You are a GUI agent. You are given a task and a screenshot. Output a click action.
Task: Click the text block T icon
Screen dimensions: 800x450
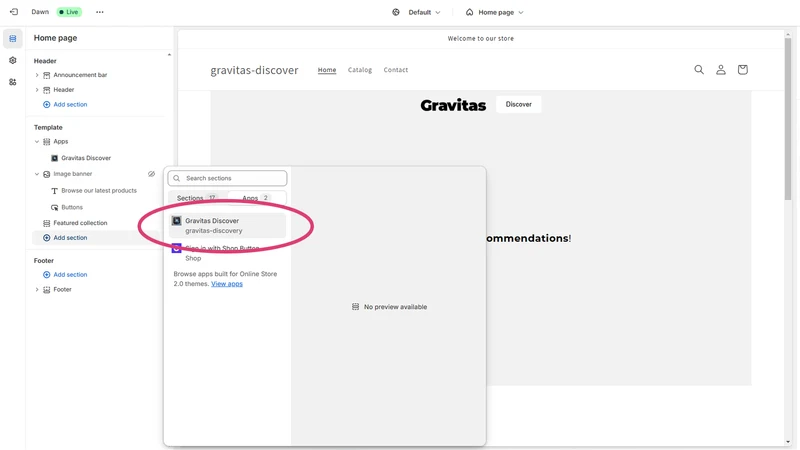click(x=55, y=191)
